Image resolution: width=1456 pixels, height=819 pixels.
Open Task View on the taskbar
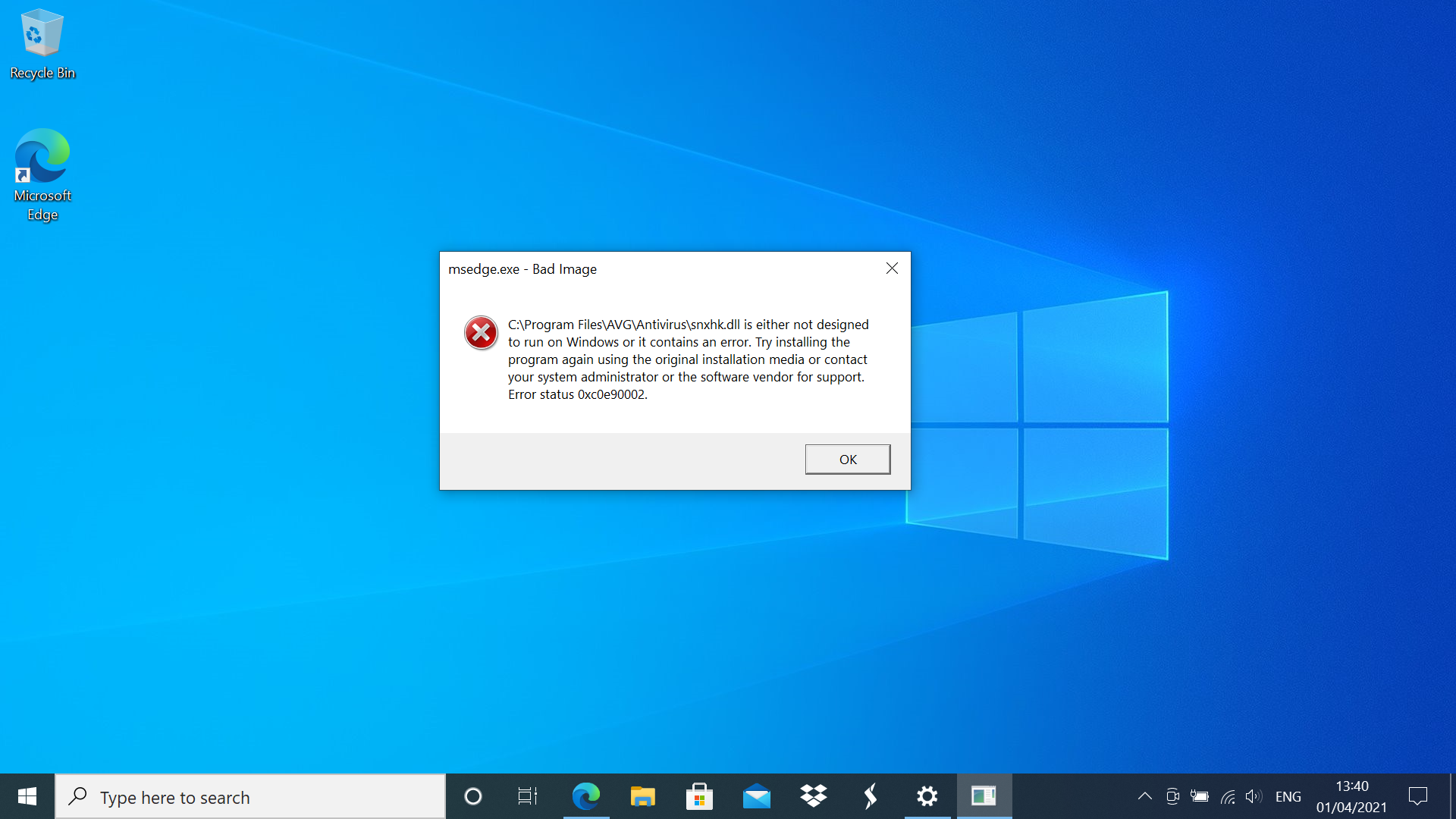point(527,796)
